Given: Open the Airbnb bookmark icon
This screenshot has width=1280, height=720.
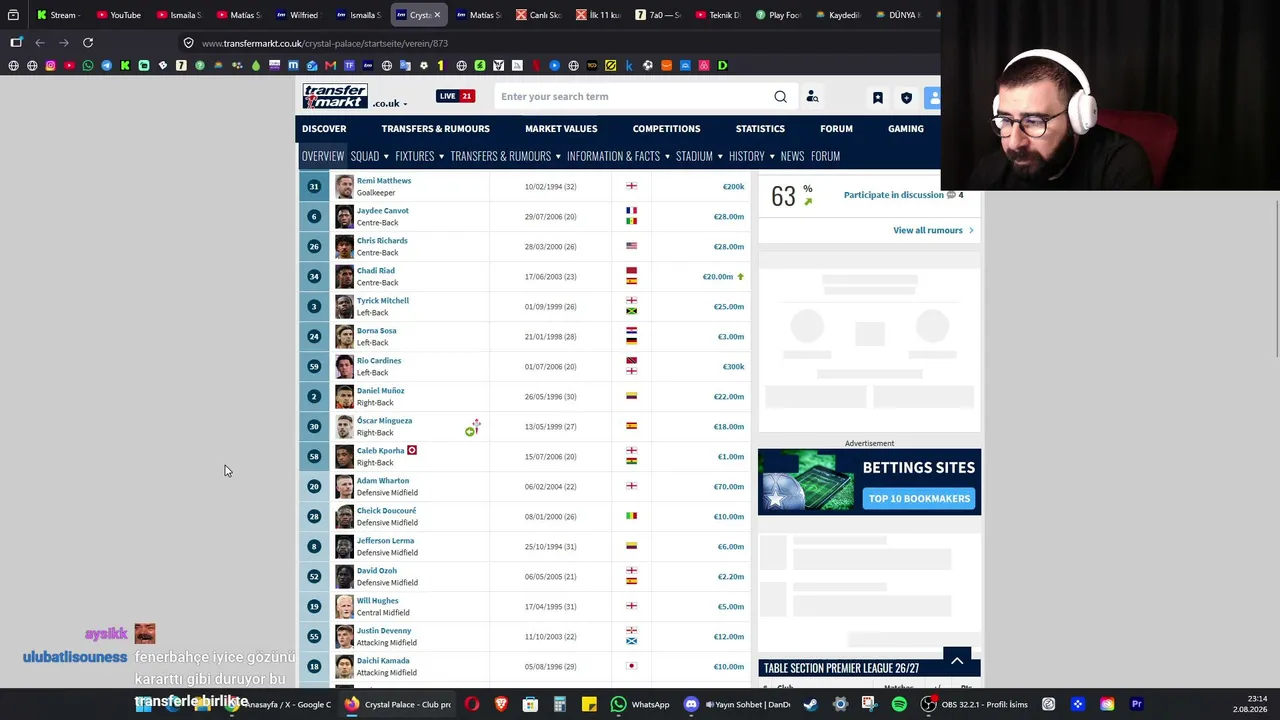Looking at the screenshot, I should click(704, 66).
